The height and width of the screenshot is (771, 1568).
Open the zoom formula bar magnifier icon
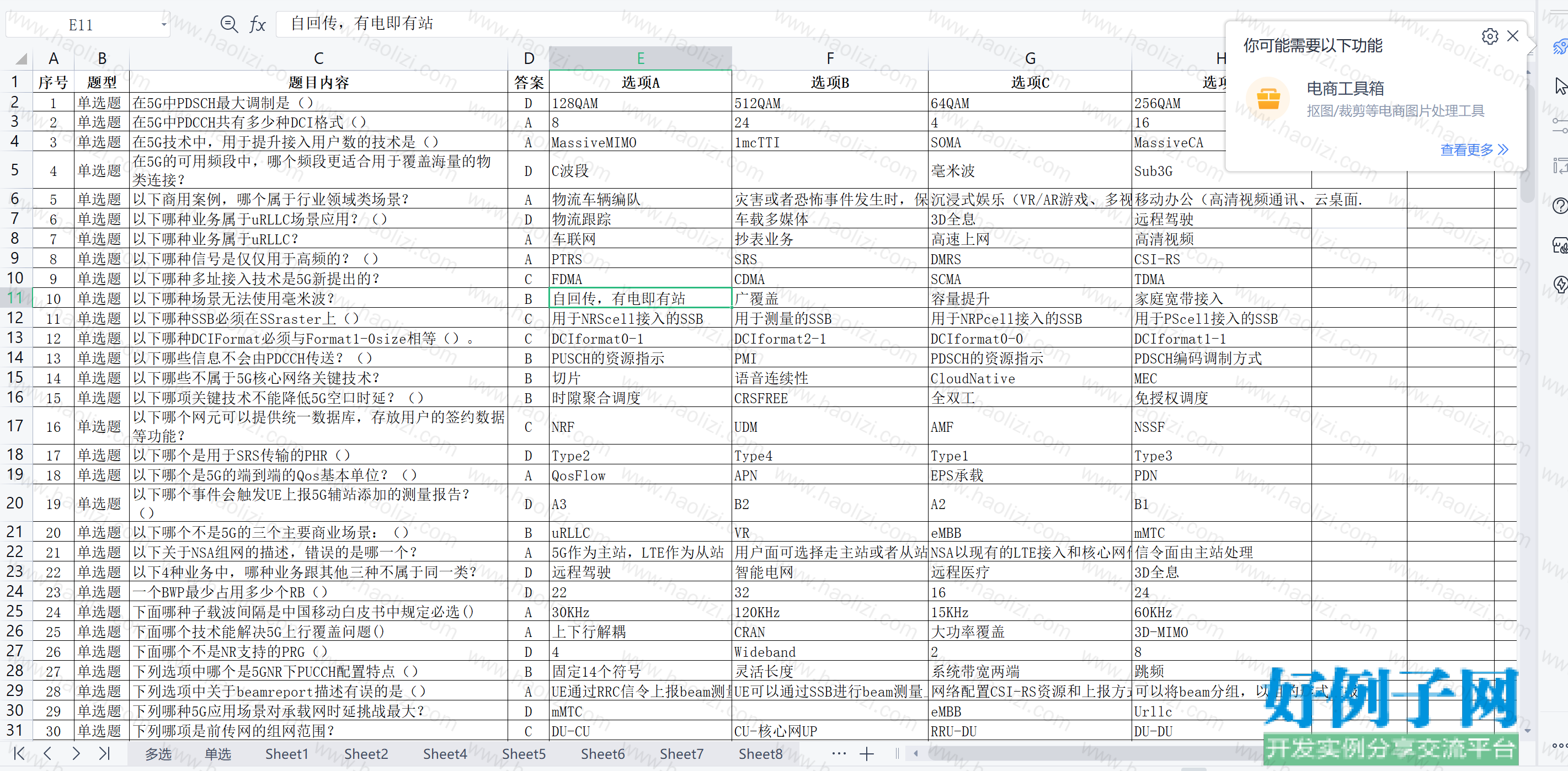[x=229, y=24]
